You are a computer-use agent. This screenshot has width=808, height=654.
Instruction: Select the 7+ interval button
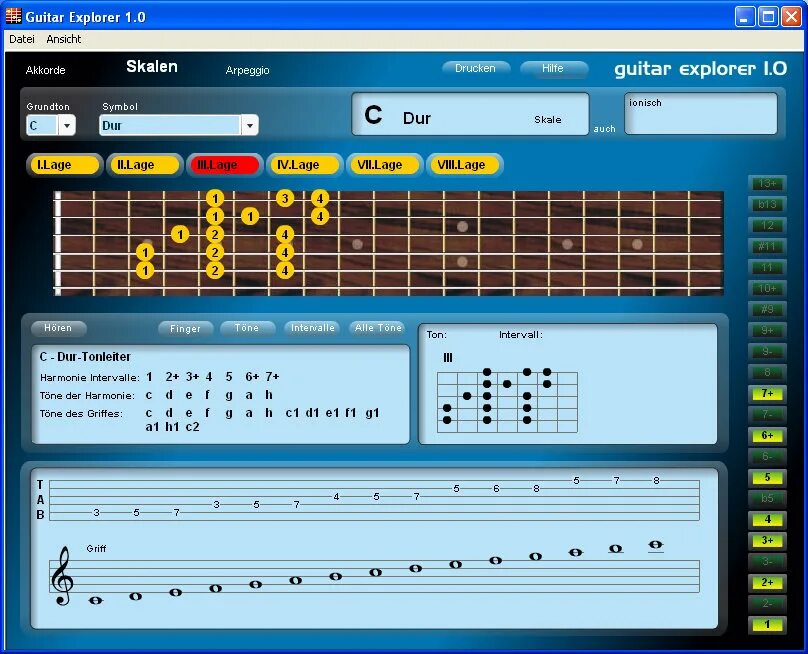(x=766, y=394)
